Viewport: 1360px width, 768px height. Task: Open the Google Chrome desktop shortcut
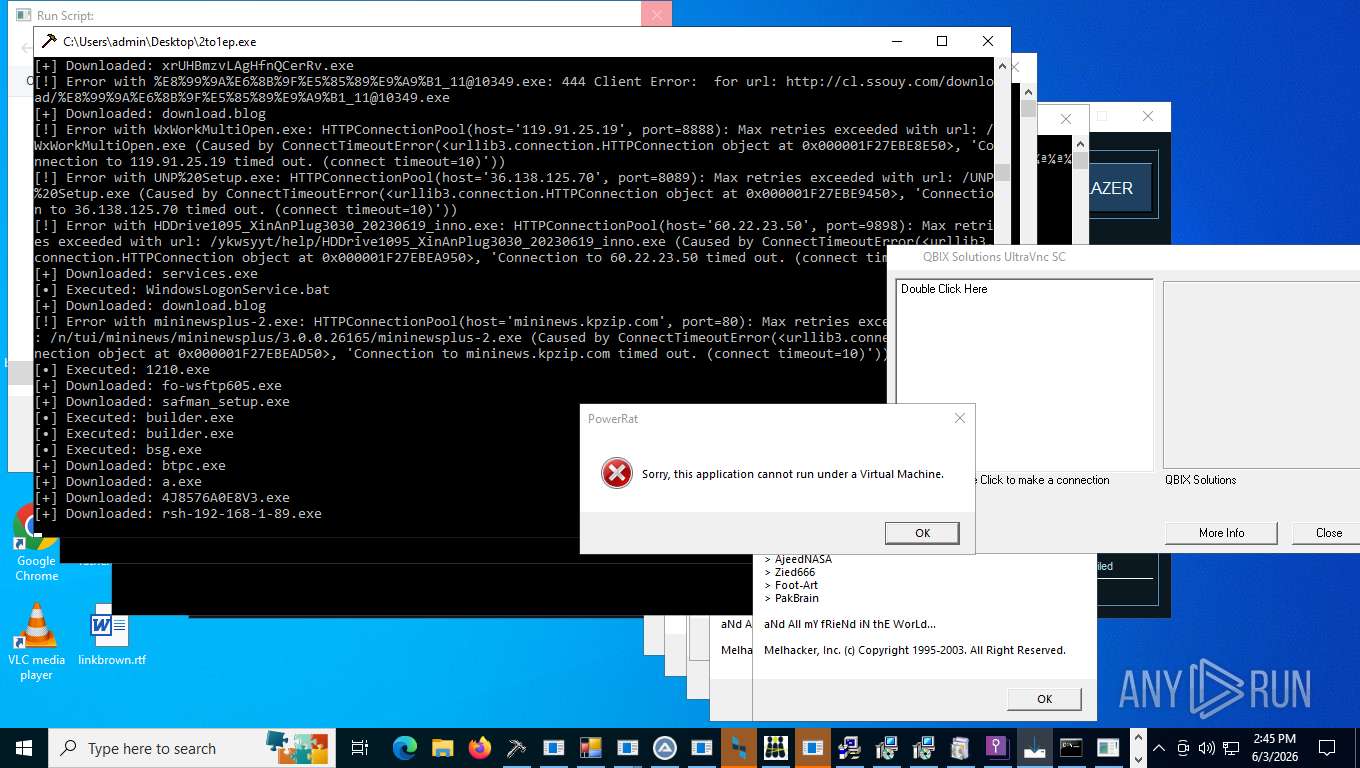click(36, 543)
